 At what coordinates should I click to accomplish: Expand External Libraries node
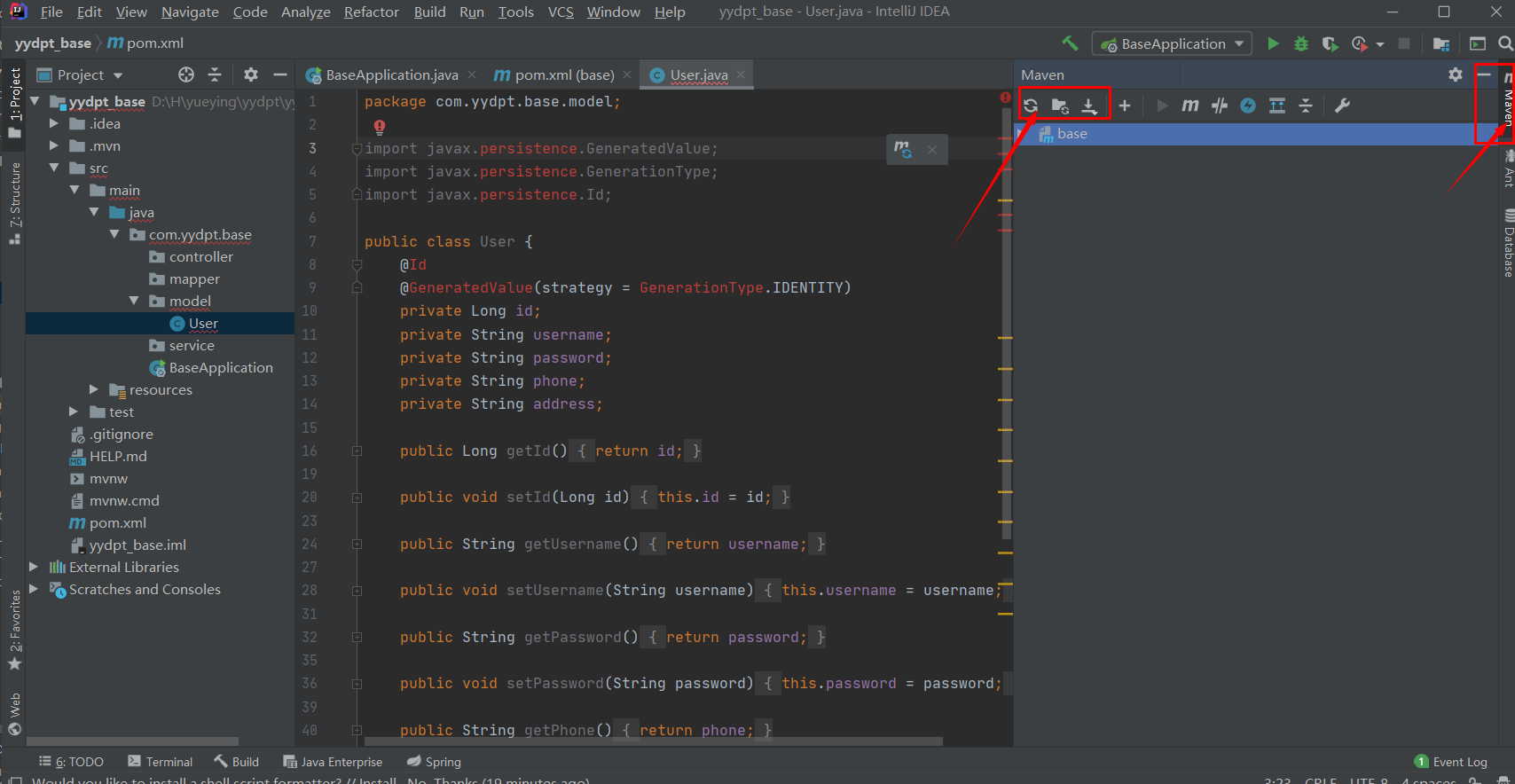[x=34, y=567]
